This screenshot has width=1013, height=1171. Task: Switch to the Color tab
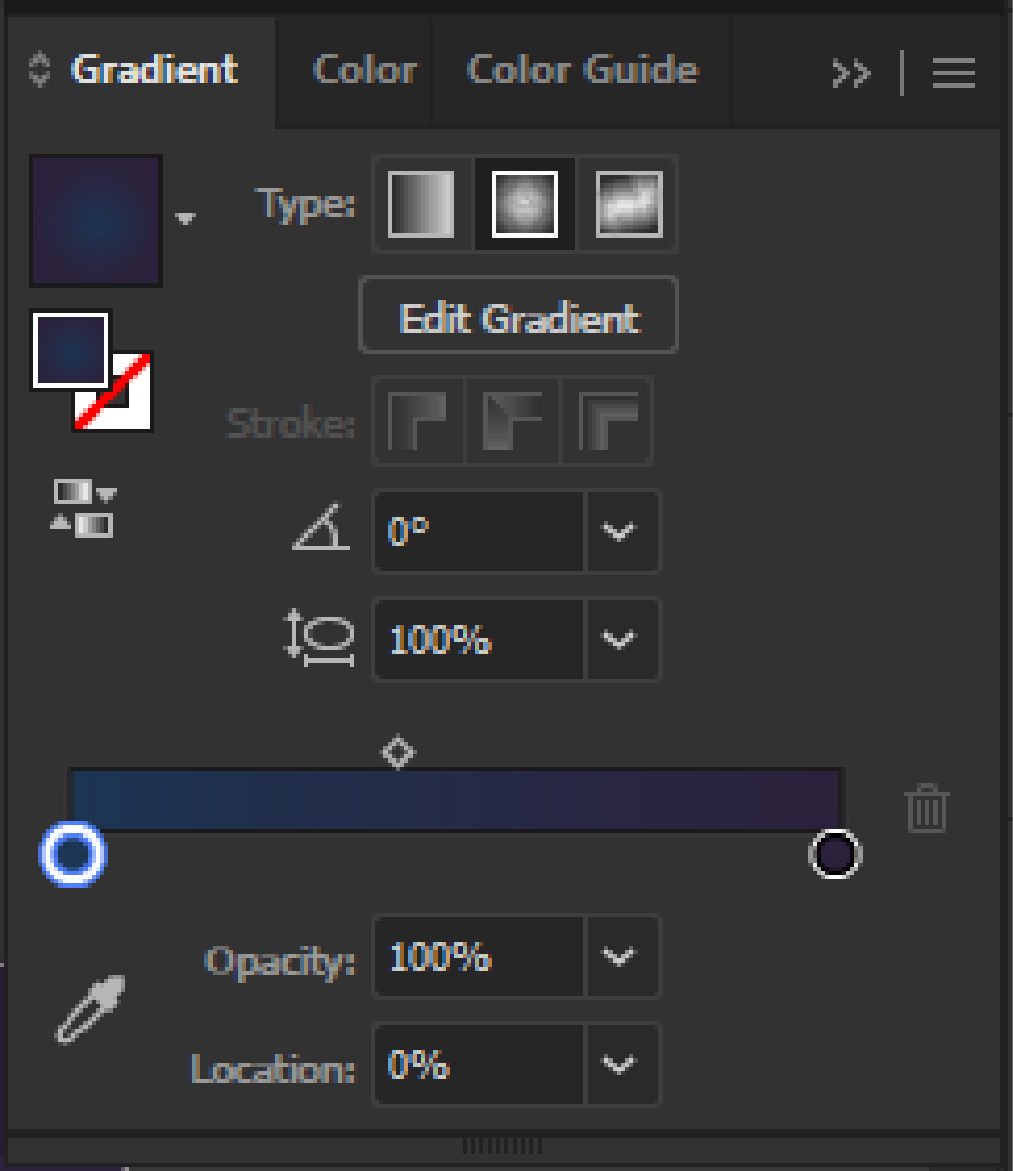pos(365,71)
